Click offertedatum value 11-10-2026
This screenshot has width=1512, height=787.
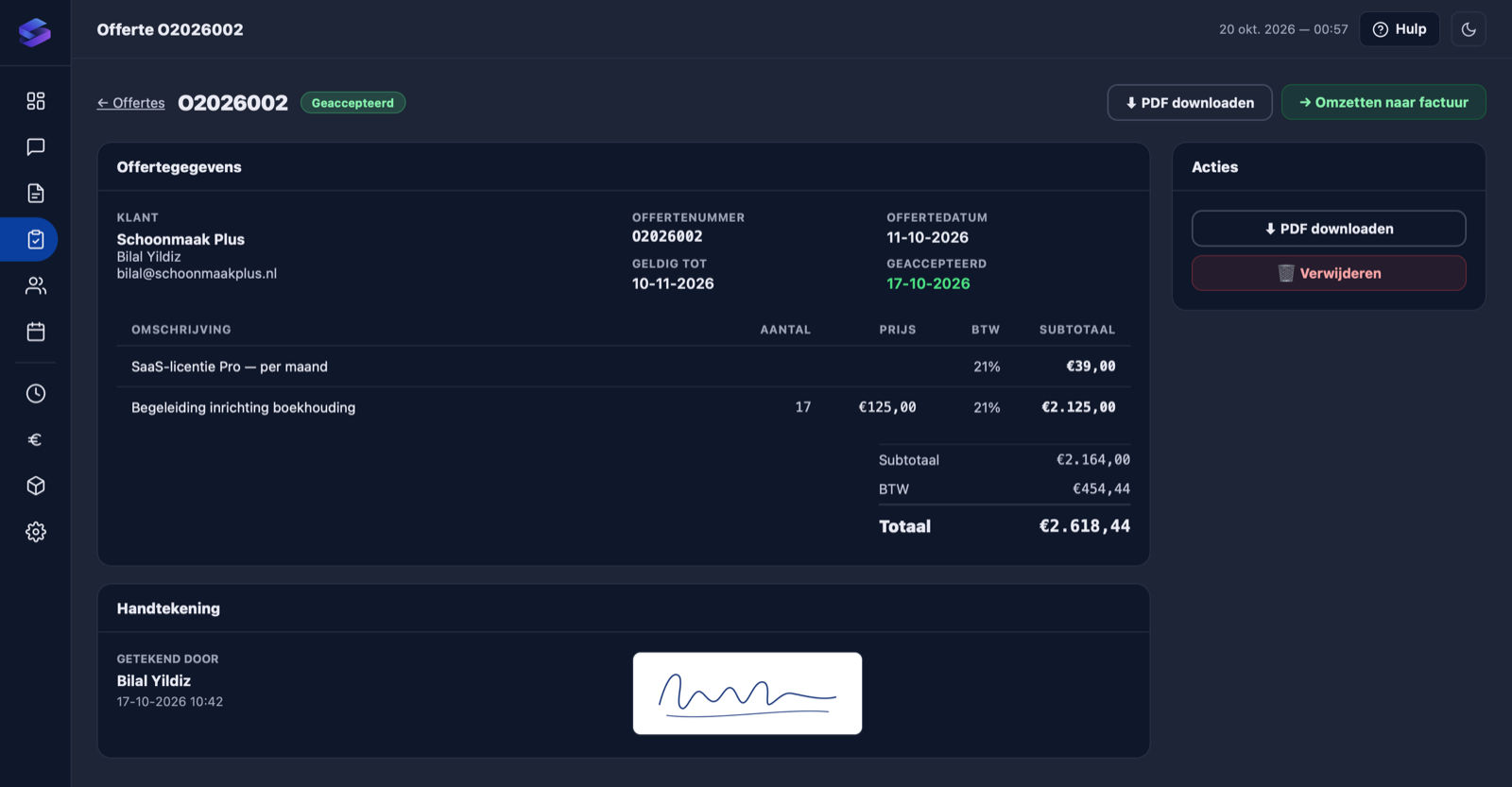click(x=927, y=237)
